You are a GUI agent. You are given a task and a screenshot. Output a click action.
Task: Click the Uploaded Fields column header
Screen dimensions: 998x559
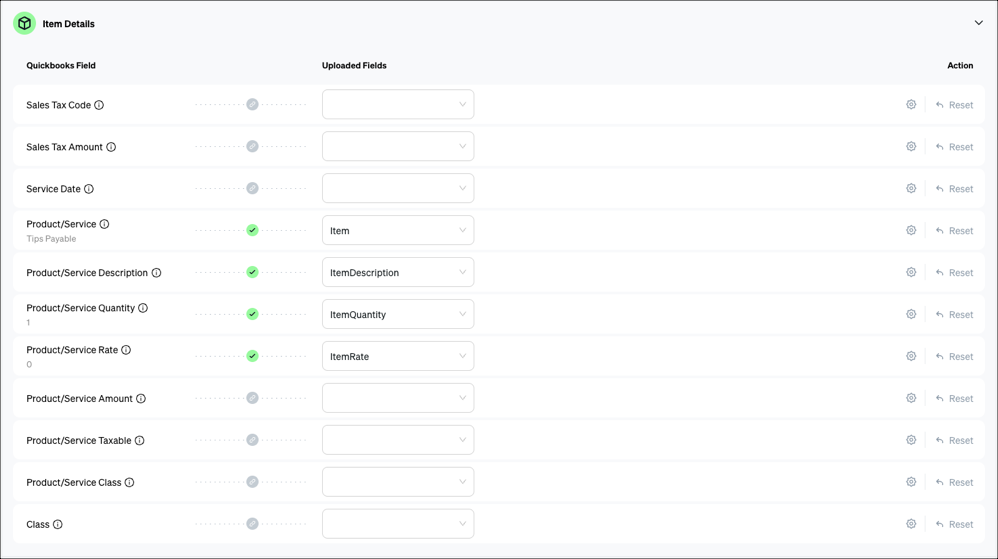354,66
